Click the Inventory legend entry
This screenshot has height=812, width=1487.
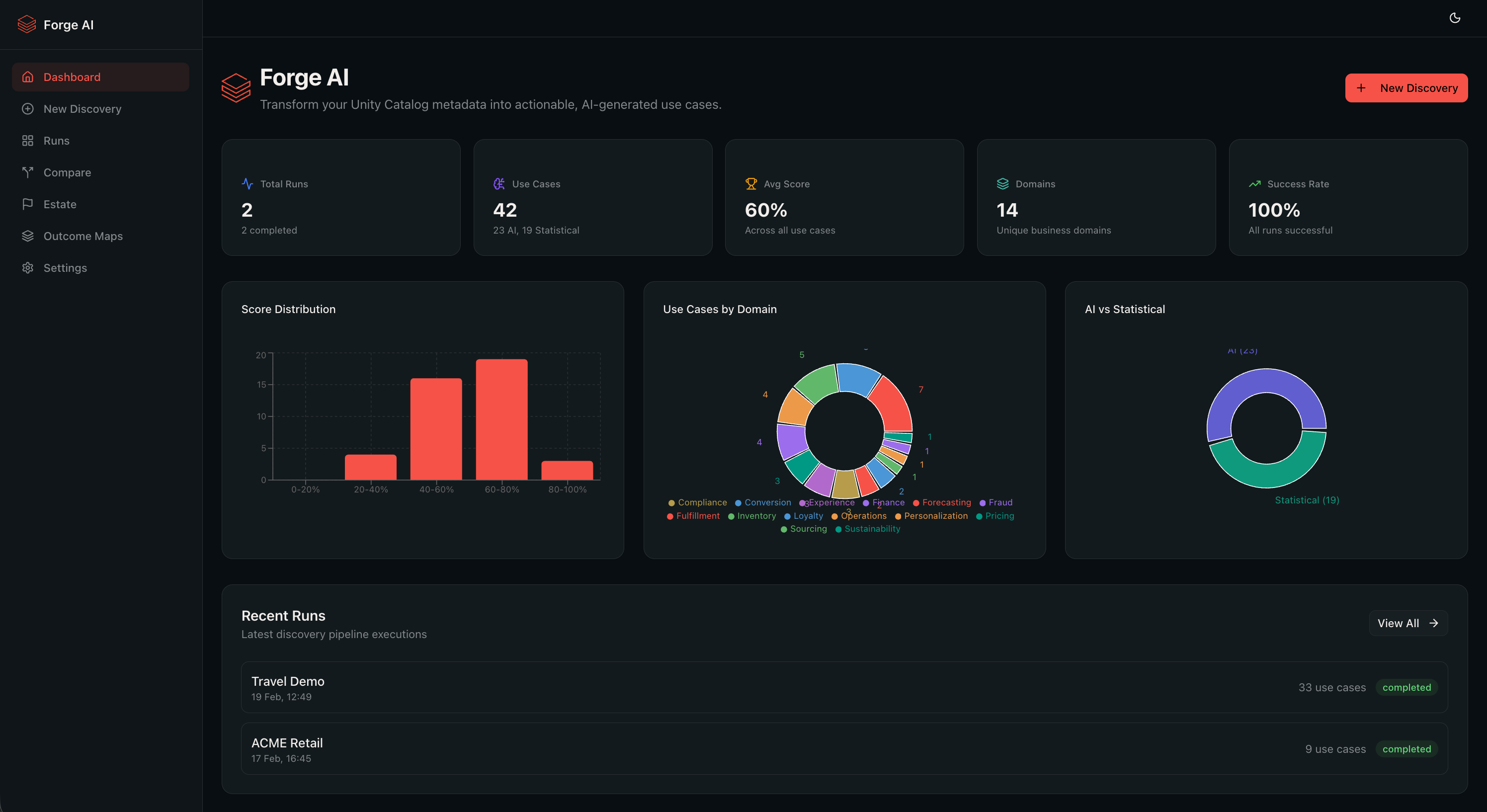click(751, 515)
